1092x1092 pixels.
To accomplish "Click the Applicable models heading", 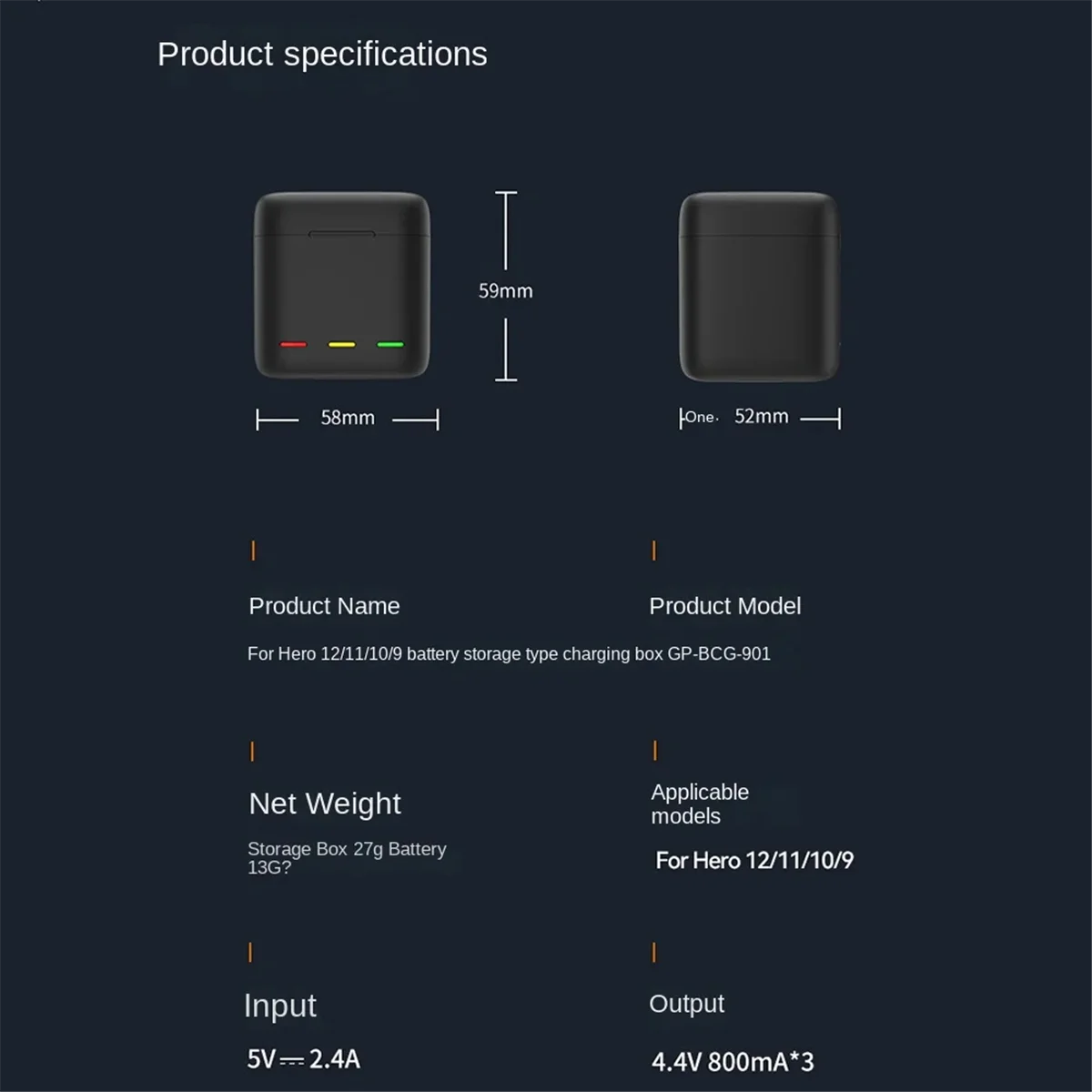I will (x=699, y=804).
